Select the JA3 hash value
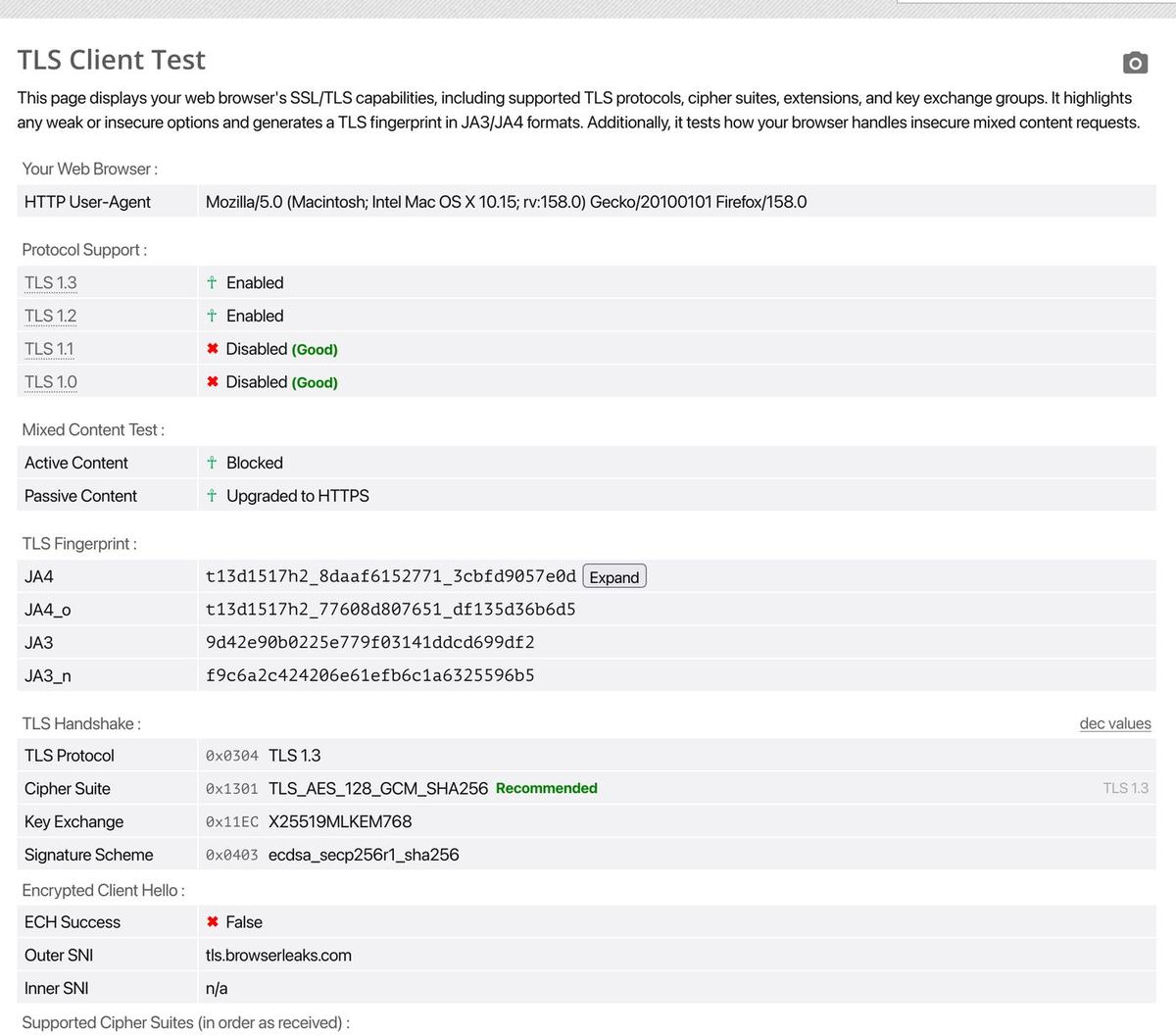Screen dimensions: 1176x1035 tap(370, 643)
